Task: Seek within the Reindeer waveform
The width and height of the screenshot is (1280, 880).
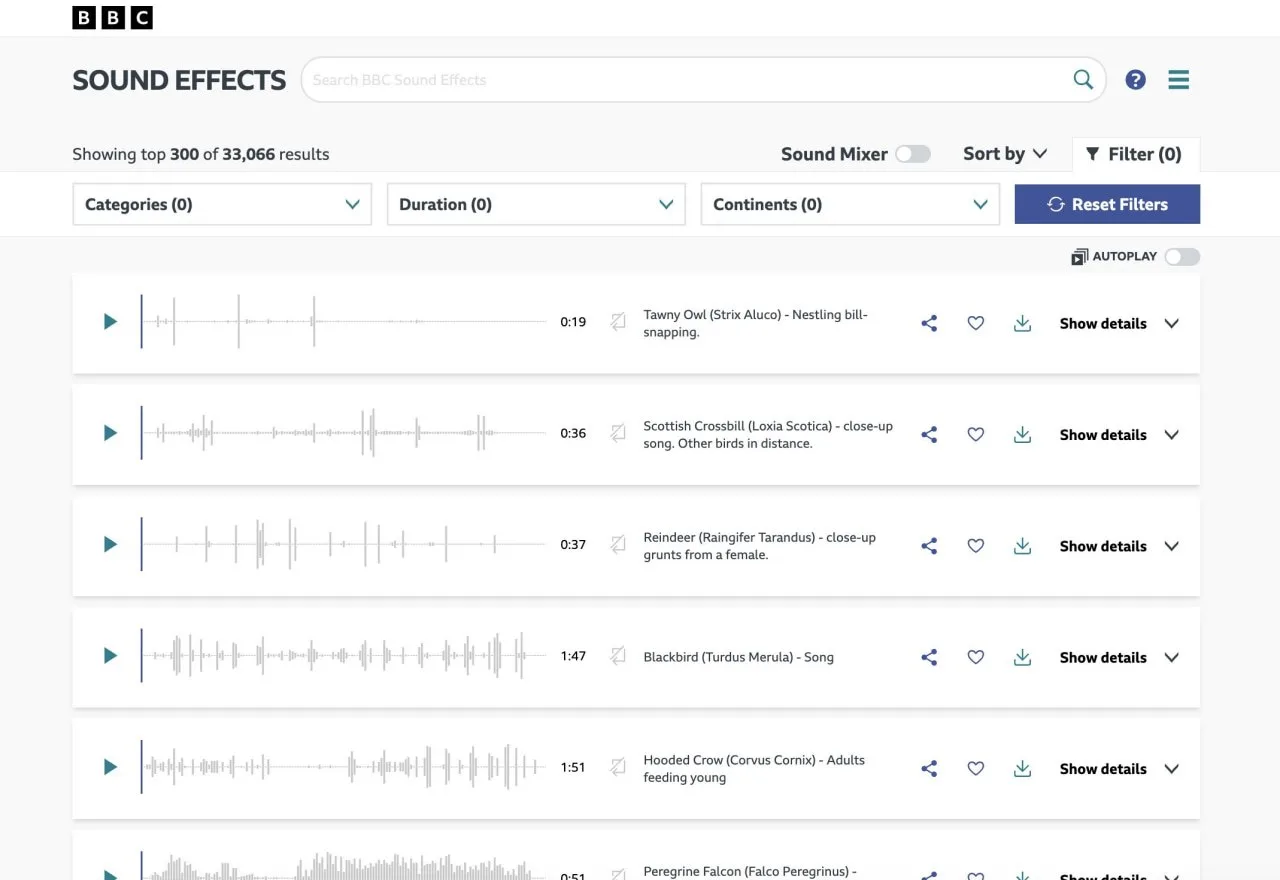Action: point(344,545)
